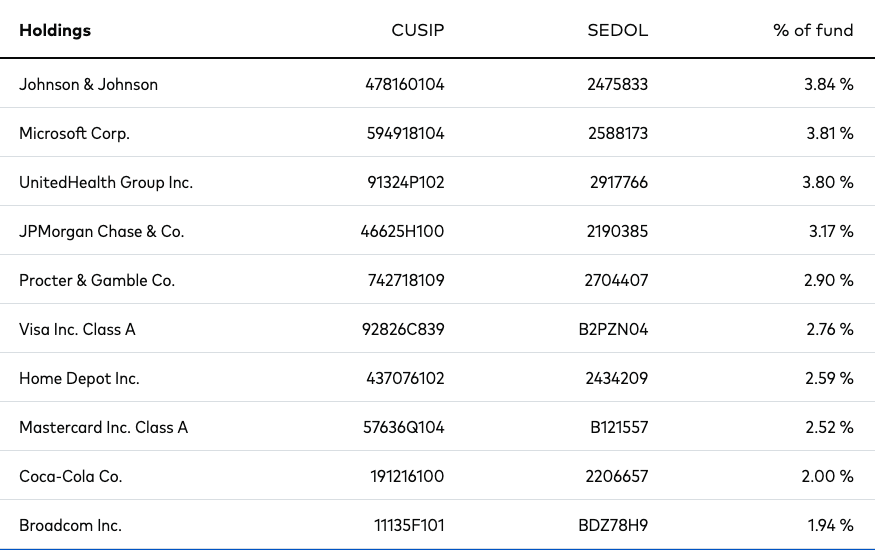Click CUSIP value 478160104
875x551 pixels.
coord(405,84)
